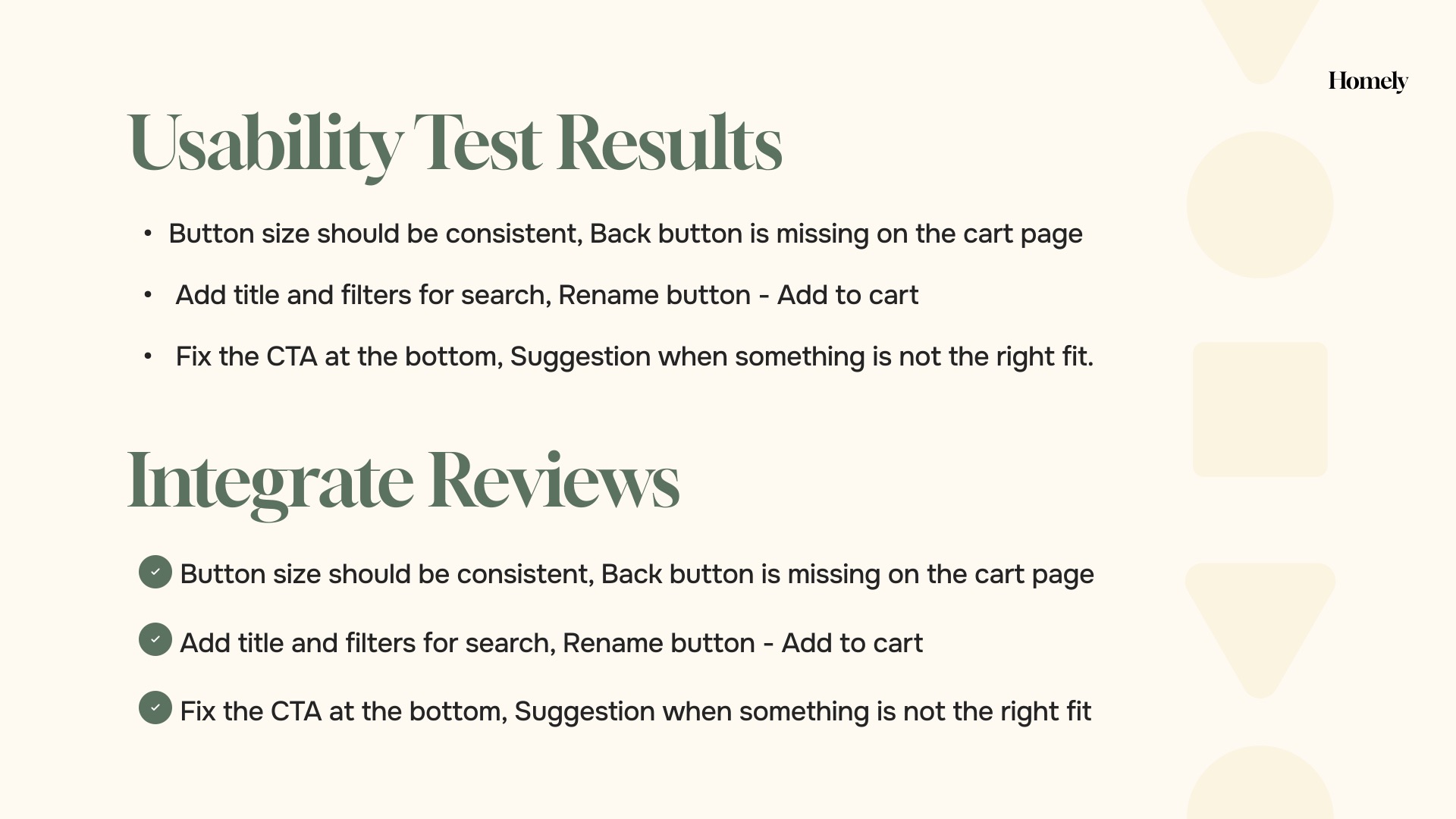Select the cut-off triangle shape at the top edge
Screen dimensions: 1456x819
[x=1260, y=34]
